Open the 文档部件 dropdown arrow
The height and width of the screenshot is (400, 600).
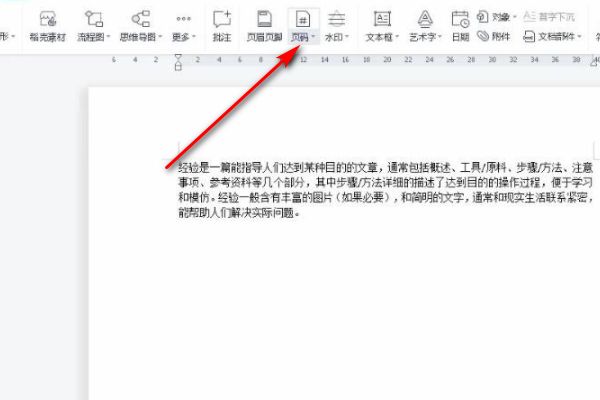pyautogui.click(x=579, y=37)
